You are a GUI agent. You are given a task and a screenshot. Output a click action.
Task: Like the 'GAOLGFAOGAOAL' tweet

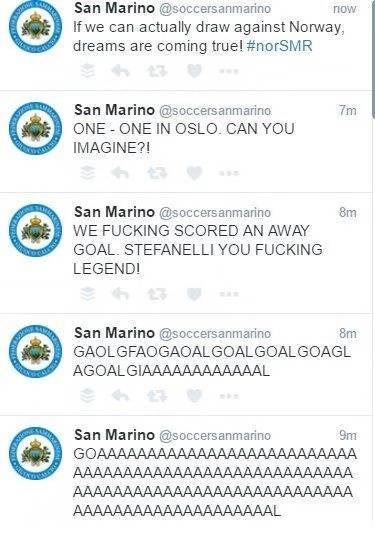[194, 396]
